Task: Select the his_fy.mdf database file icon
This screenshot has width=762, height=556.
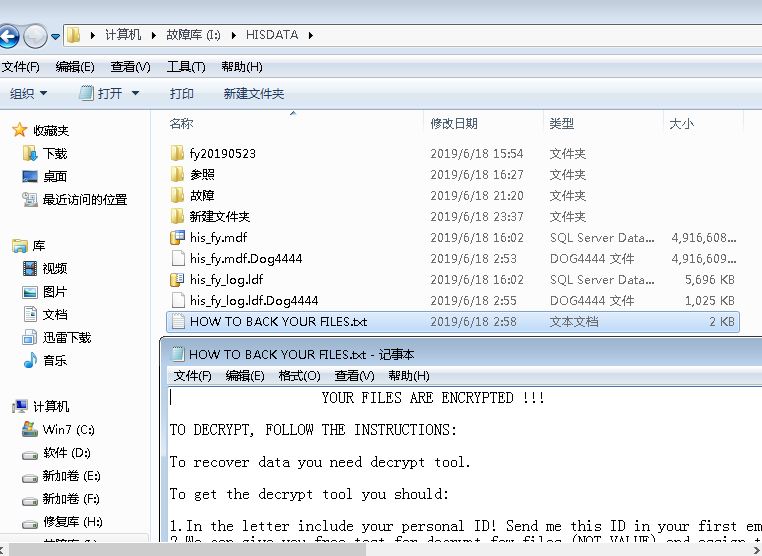Action: click(x=178, y=238)
